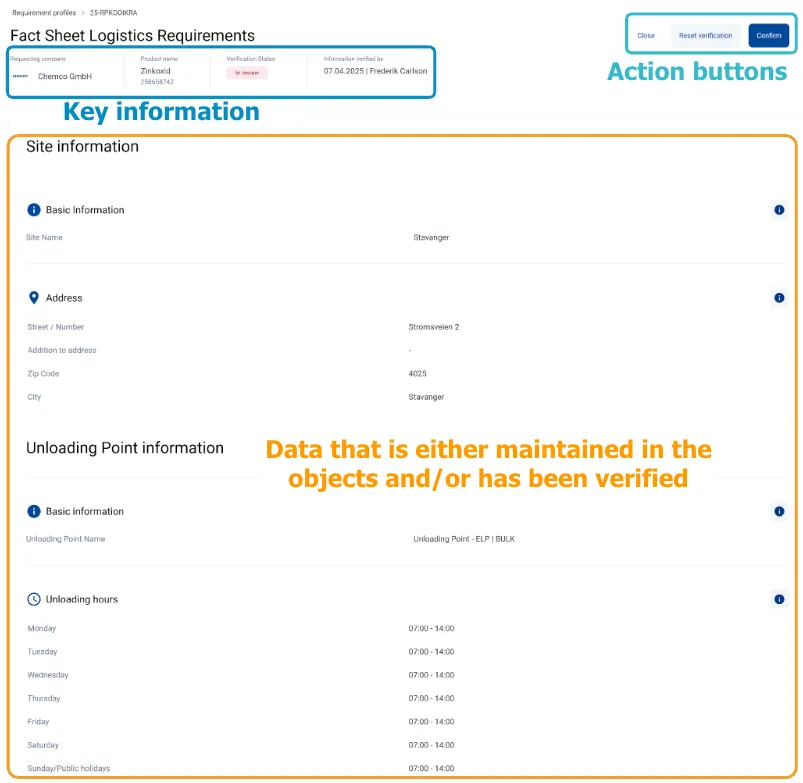Click Street / Number label
This screenshot has height=783, width=803.
56,327
